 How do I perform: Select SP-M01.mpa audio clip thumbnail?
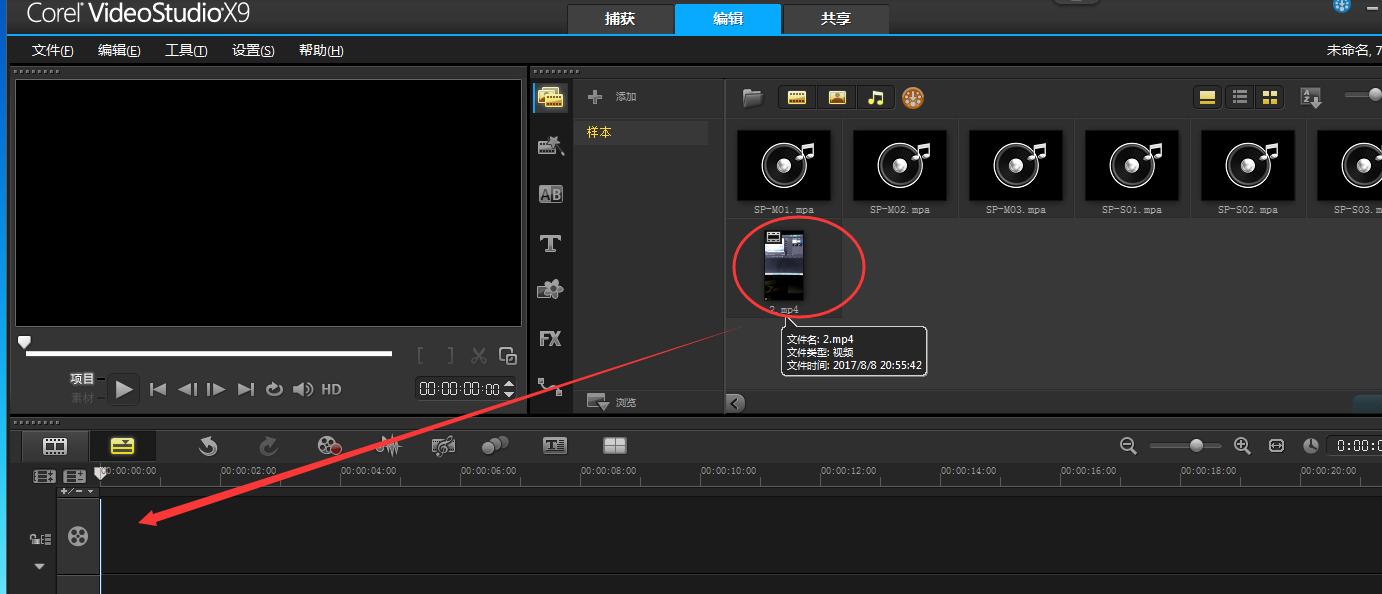click(783, 166)
